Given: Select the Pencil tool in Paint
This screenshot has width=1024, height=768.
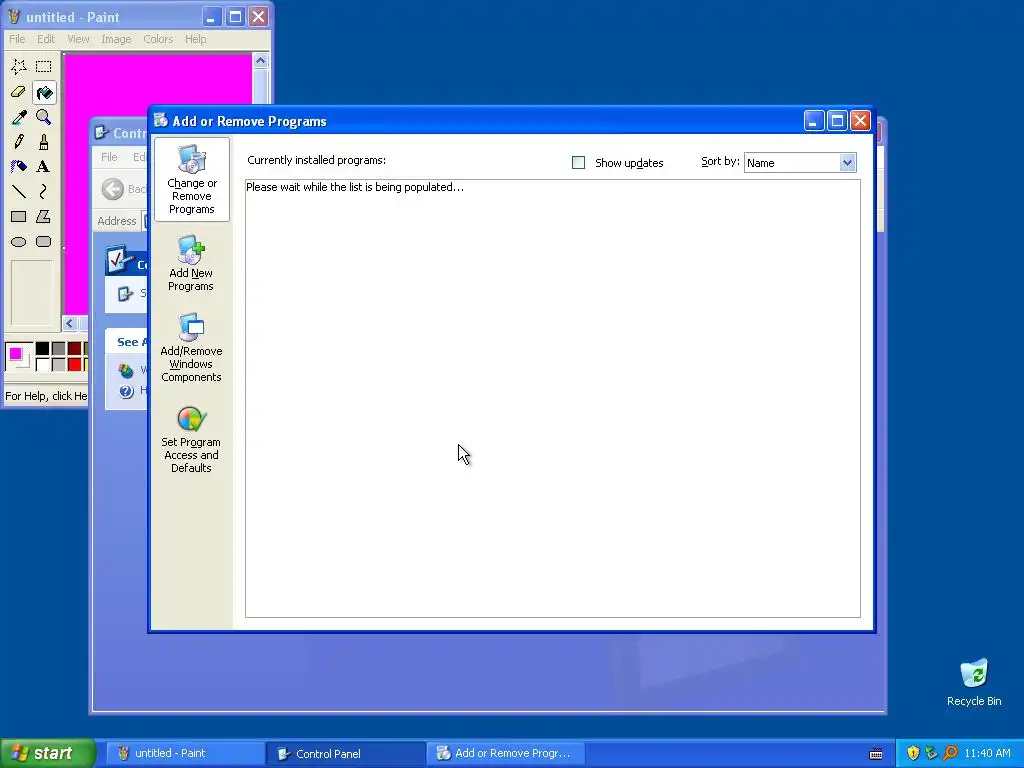Looking at the screenshot, I should pyautogui.click(x=18, y=142).
